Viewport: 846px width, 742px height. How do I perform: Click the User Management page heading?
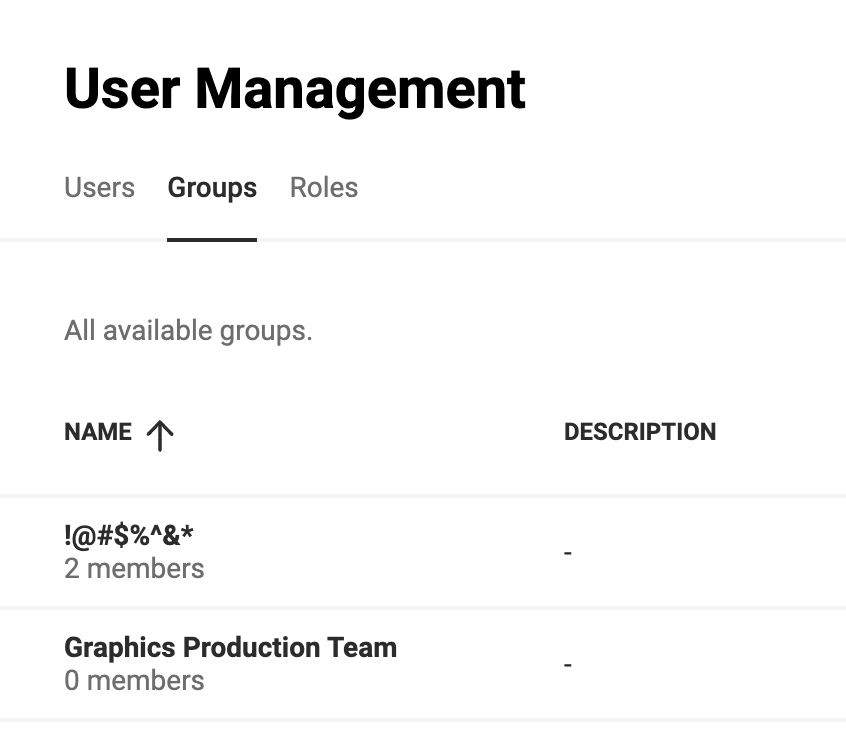click(295, 90)
